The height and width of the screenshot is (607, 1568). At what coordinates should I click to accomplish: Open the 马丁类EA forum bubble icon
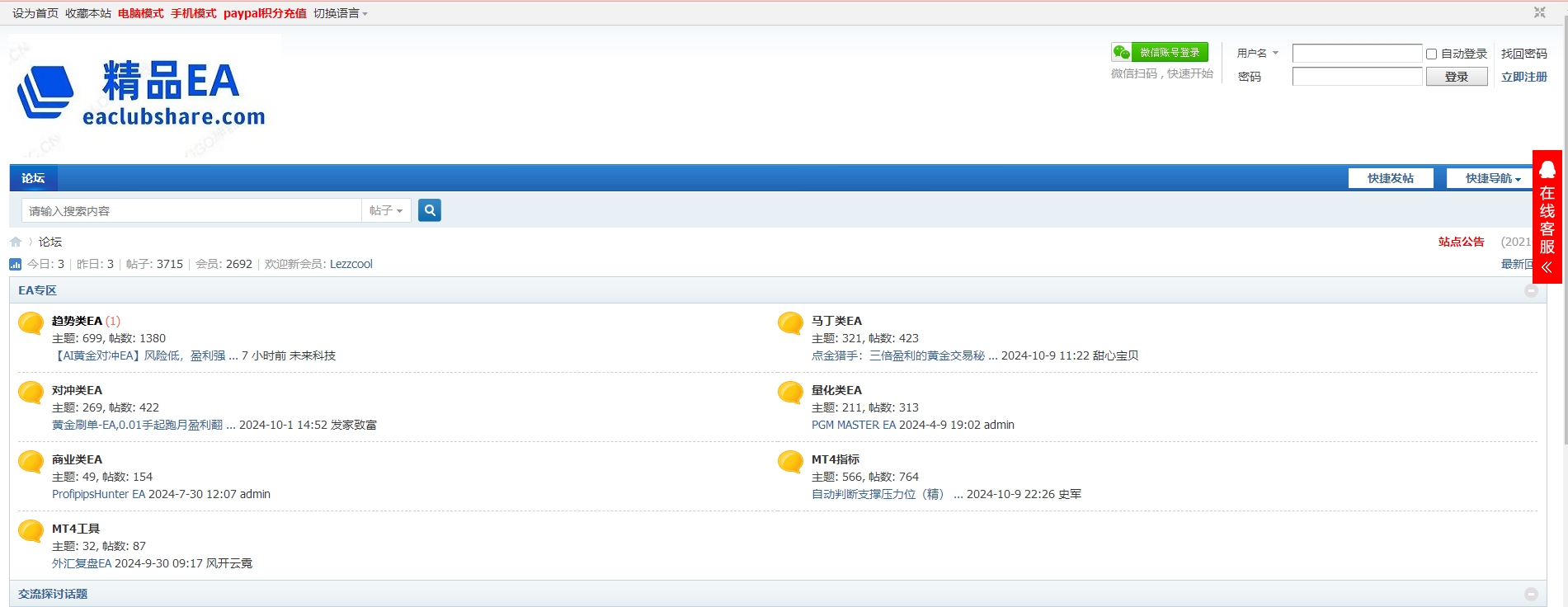tap(791, 323)
